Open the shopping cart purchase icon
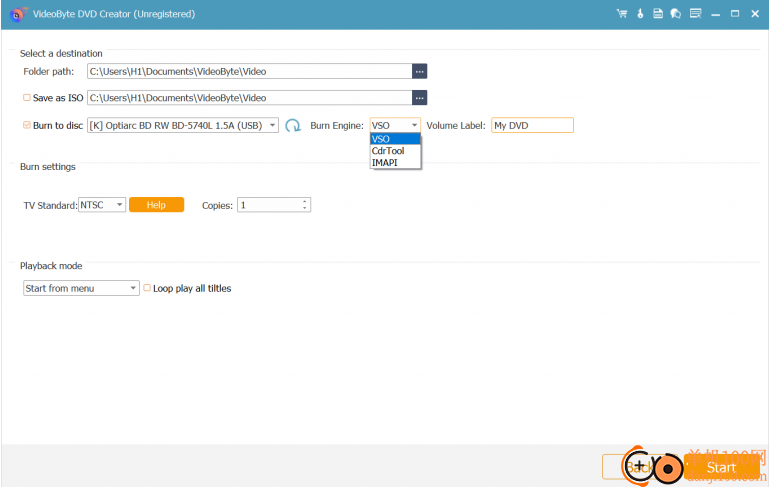 pos(622,14)
